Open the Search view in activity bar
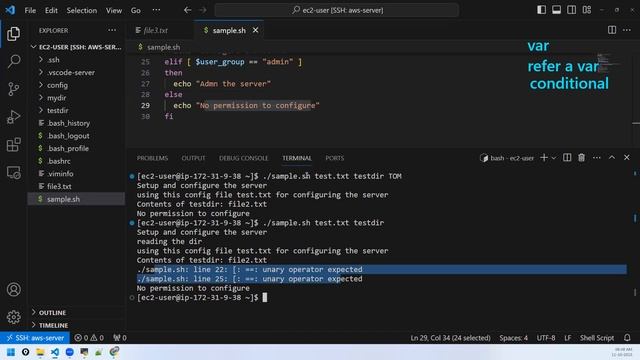 [13, 61]
